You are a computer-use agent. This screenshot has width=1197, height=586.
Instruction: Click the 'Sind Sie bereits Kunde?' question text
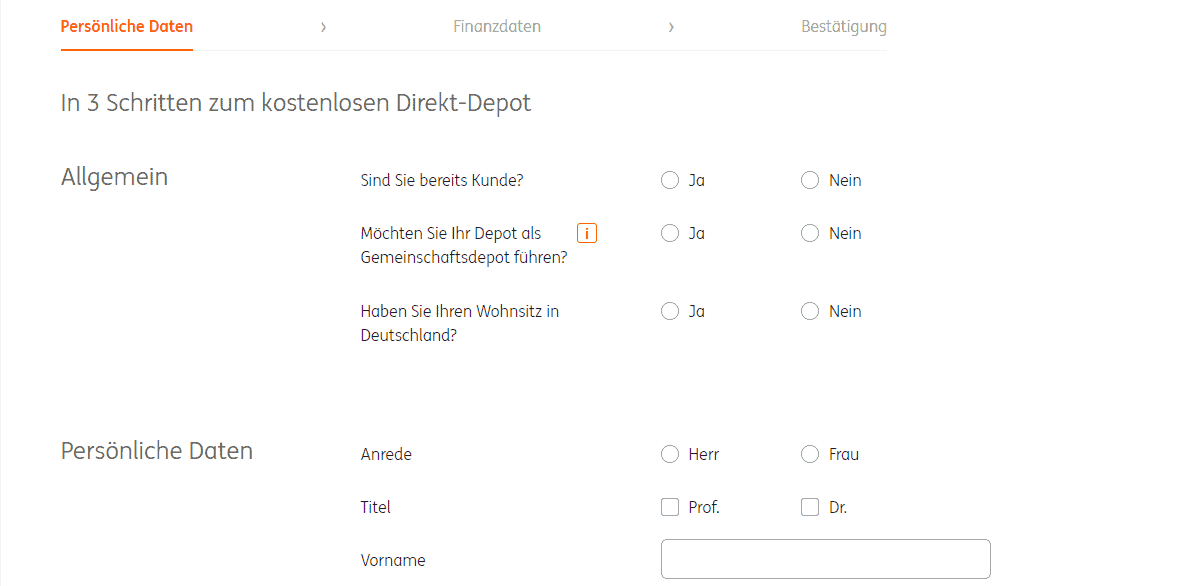(442, 181)
